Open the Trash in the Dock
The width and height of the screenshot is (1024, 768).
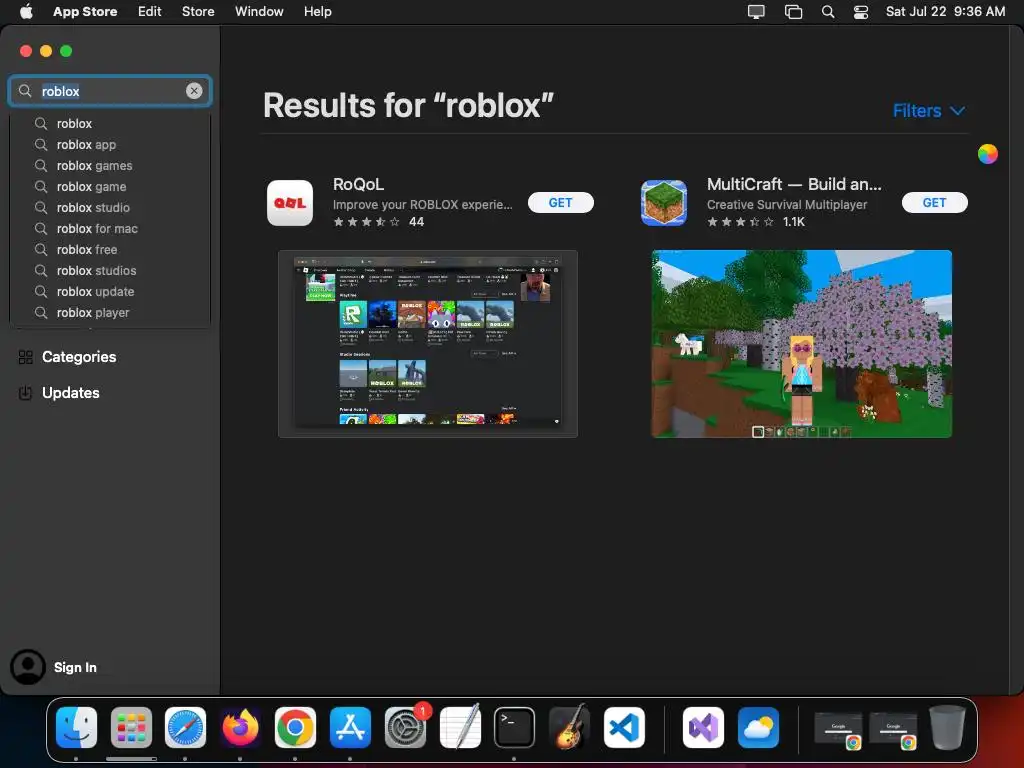point(947,727)
